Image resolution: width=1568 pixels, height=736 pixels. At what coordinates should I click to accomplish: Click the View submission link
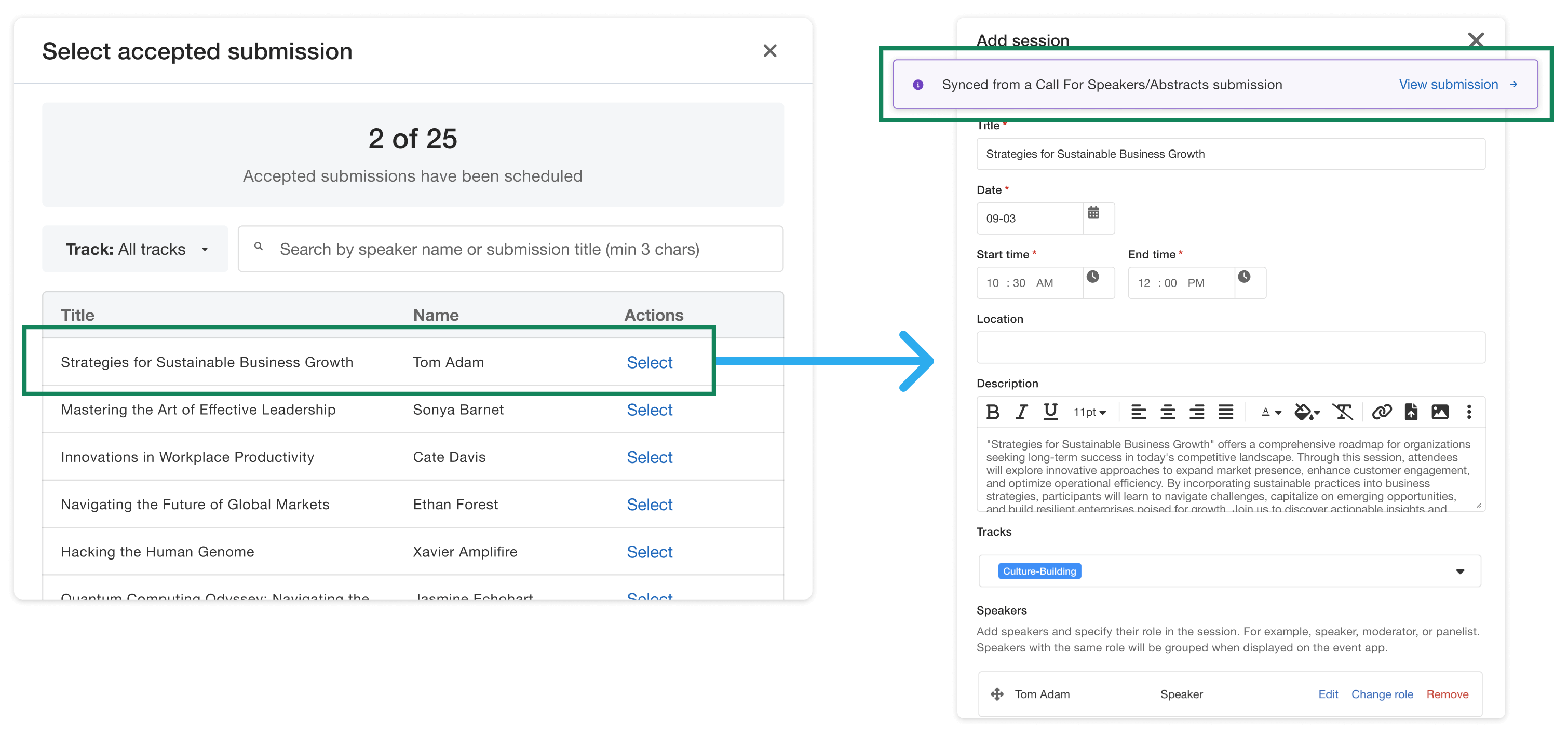point(1448,85)
